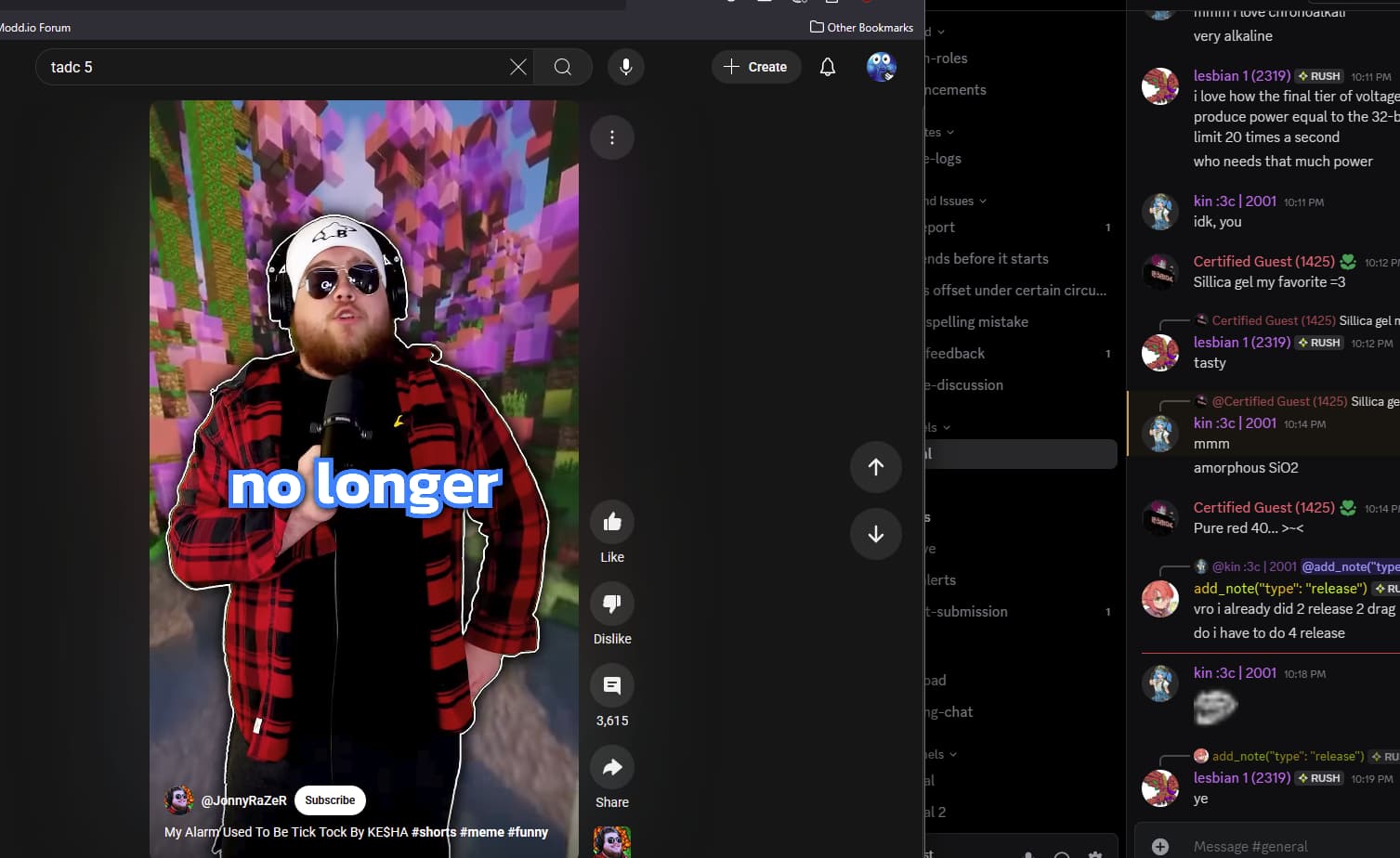
Task: Go to next Short using down arrow
Action: 876,534
